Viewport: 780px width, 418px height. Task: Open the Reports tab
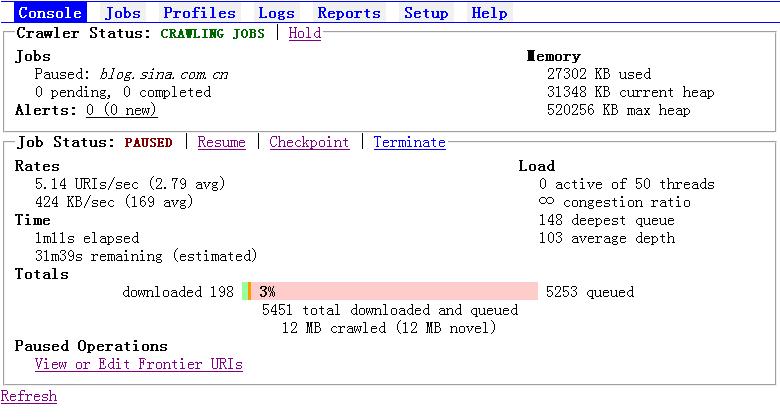(x=349, y=12)
